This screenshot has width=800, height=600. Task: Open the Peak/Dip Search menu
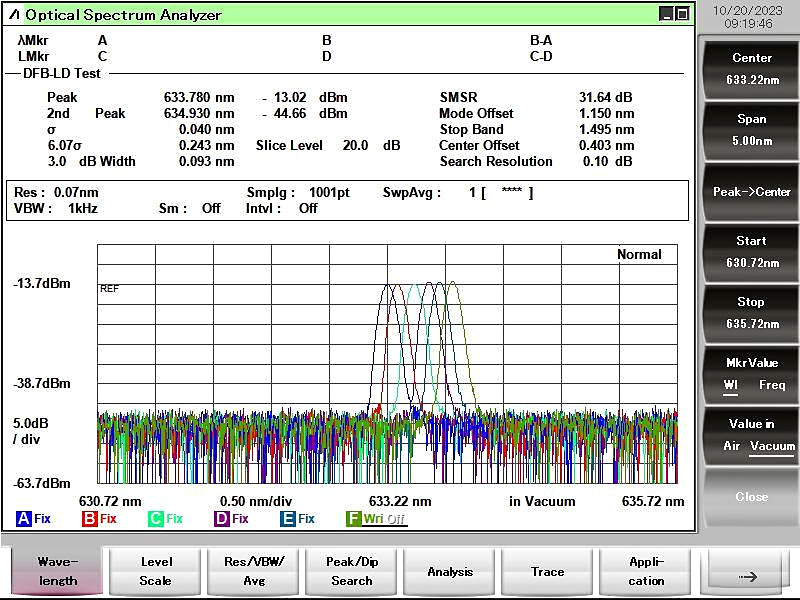[x=352, y=571]
